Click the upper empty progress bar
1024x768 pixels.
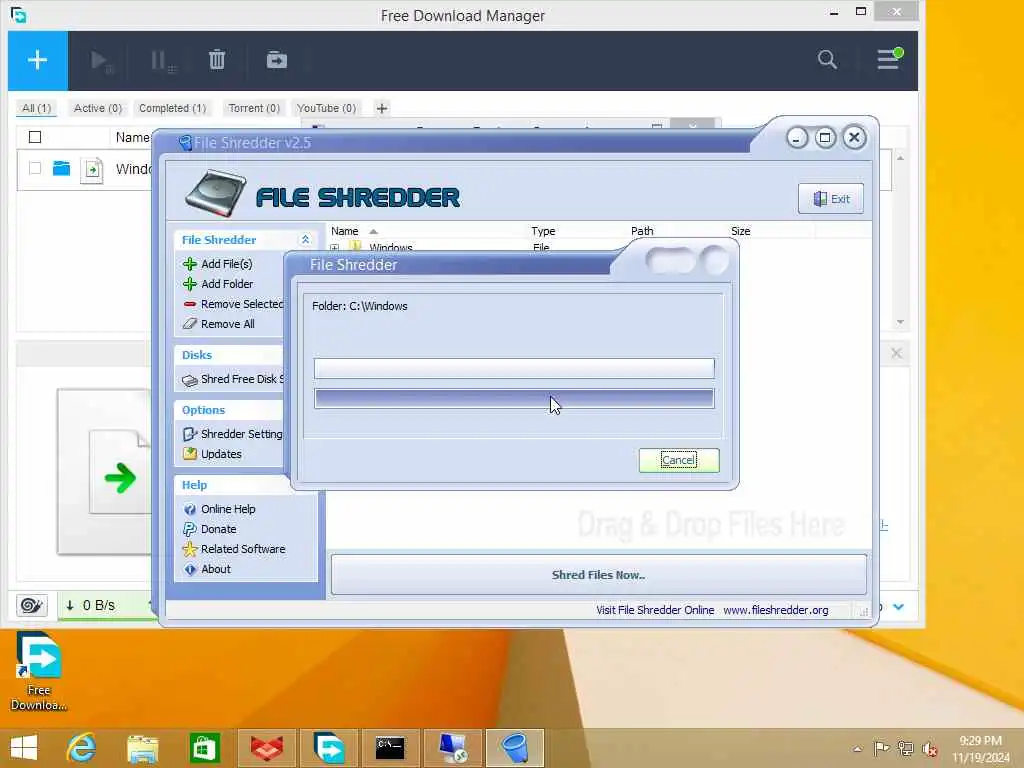tap(514, 368)
